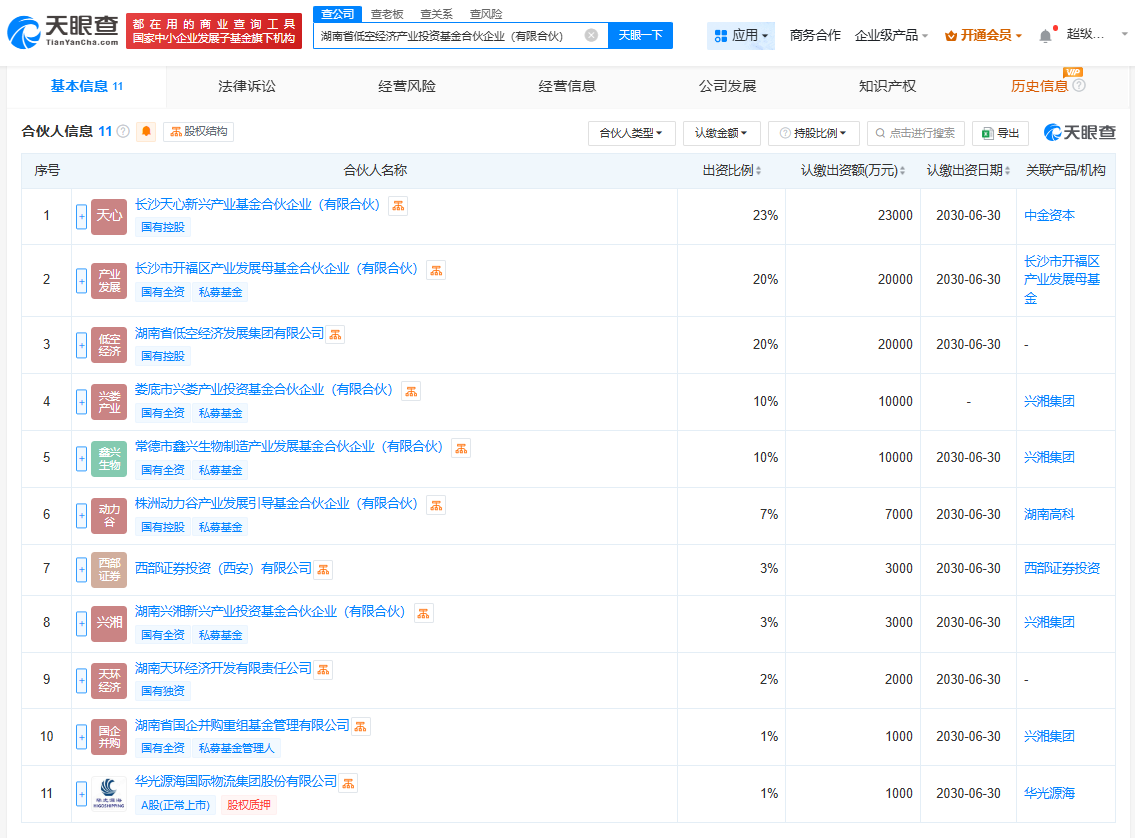Open the 合伙人类型 filter dropdown
Screen dimensions: 1135x838
pos(632,133)
